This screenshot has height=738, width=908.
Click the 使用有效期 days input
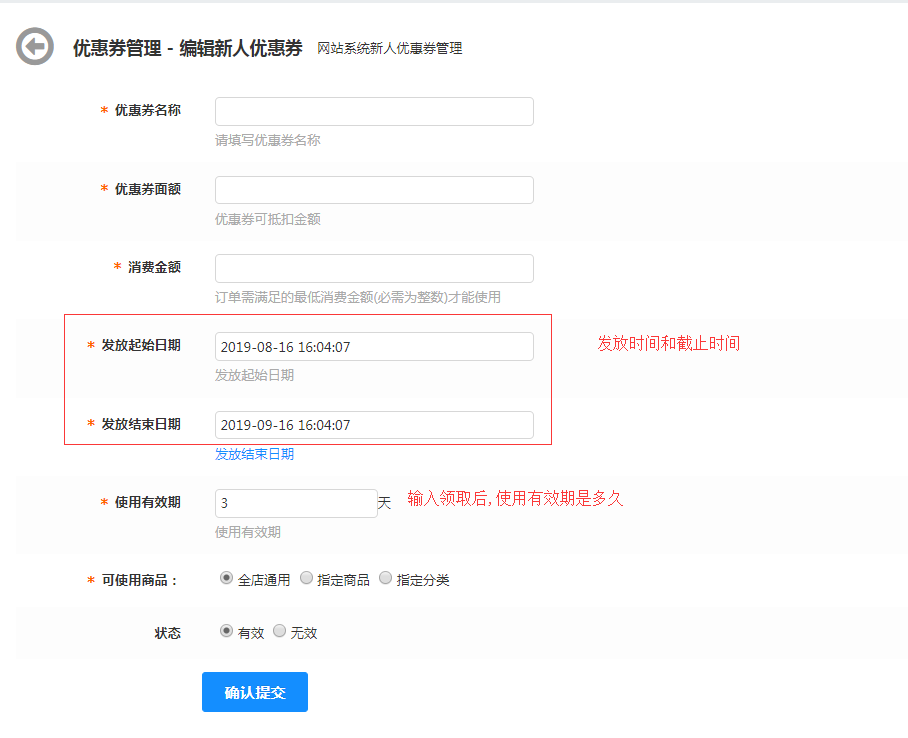click(296, 503)
